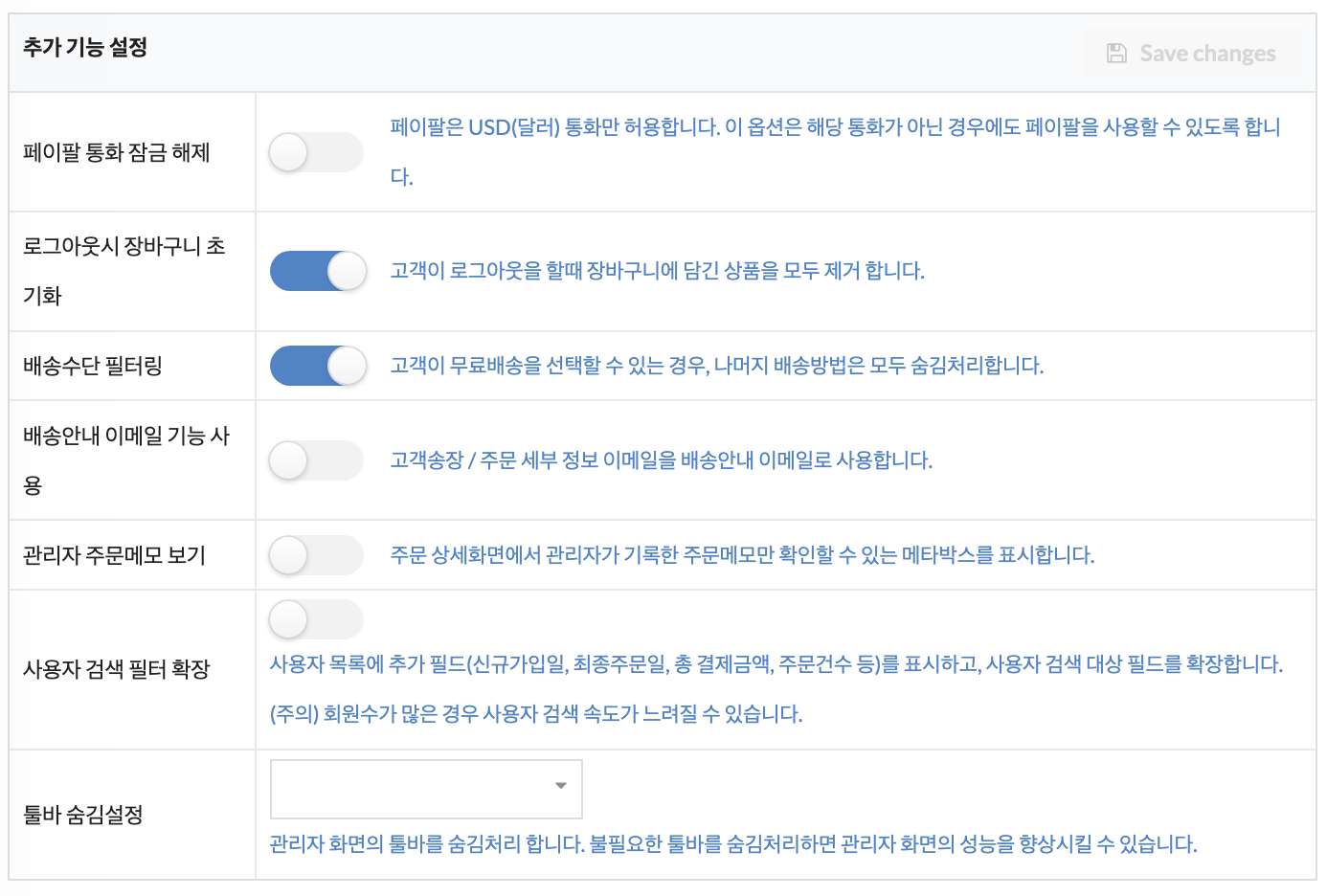Click the 메타박스 표시 description text
Viewport: 1327px width, 896px height.
[742, 555]
